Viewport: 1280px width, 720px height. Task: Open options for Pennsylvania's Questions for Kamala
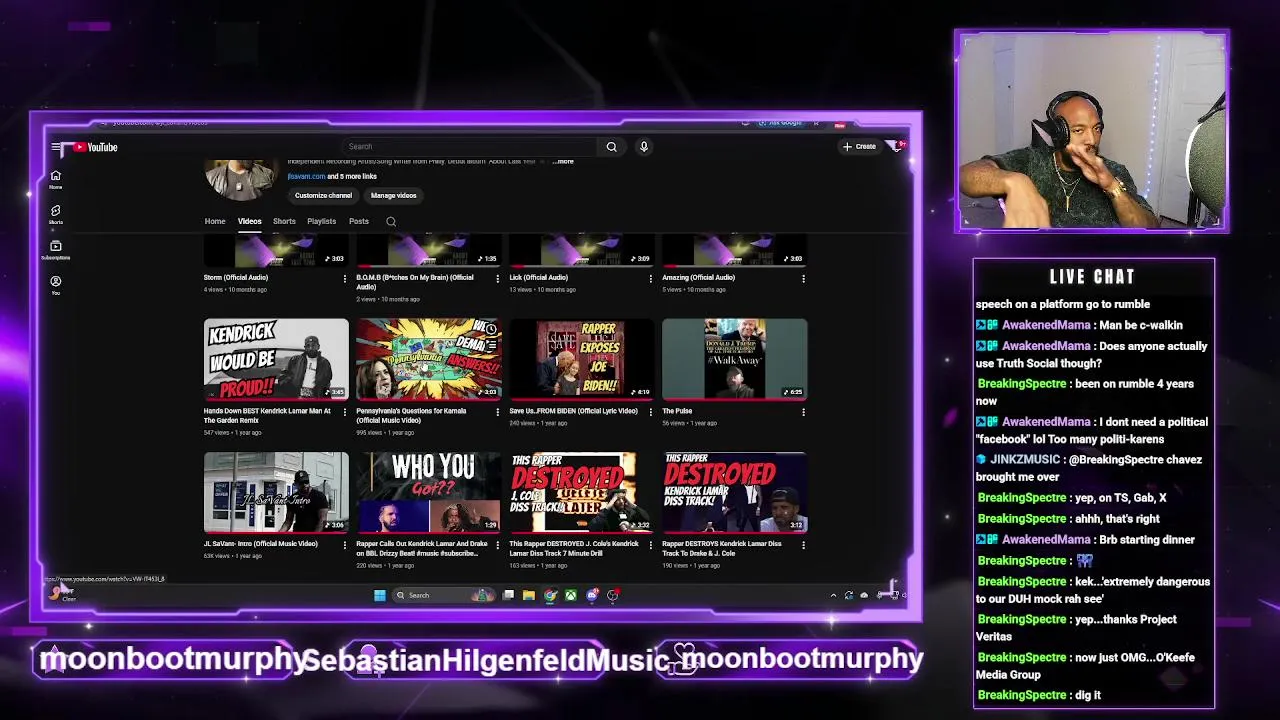pyautogui.click(x=498, y=411)
